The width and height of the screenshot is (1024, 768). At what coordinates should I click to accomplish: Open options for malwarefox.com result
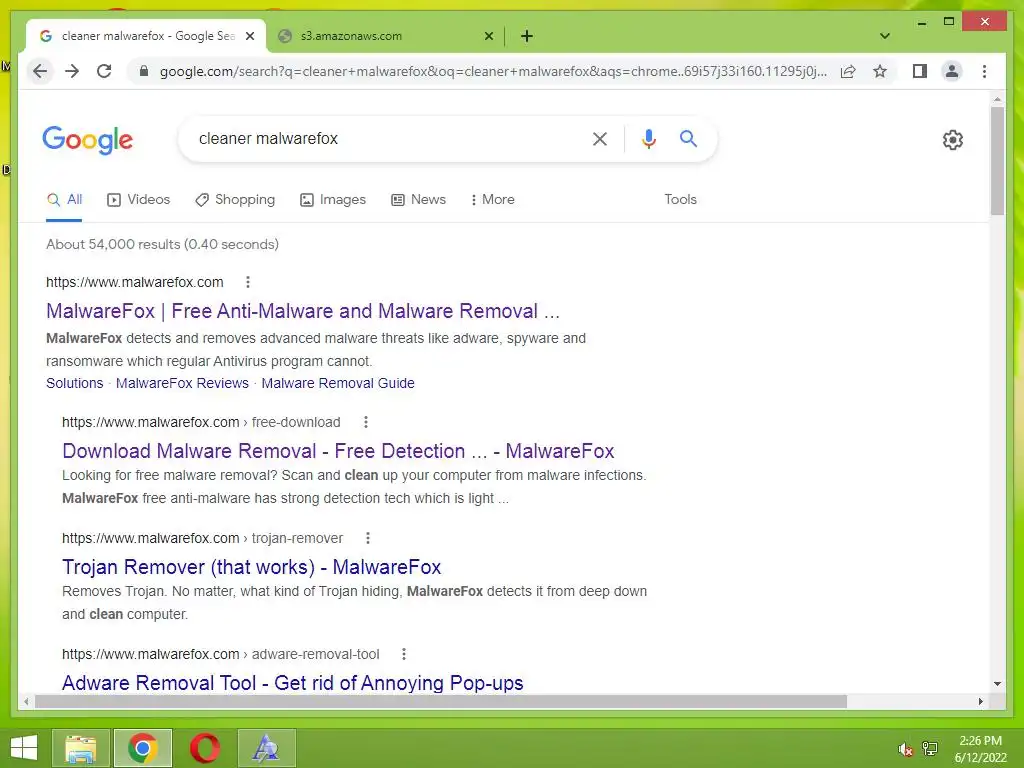coord(248,282)
